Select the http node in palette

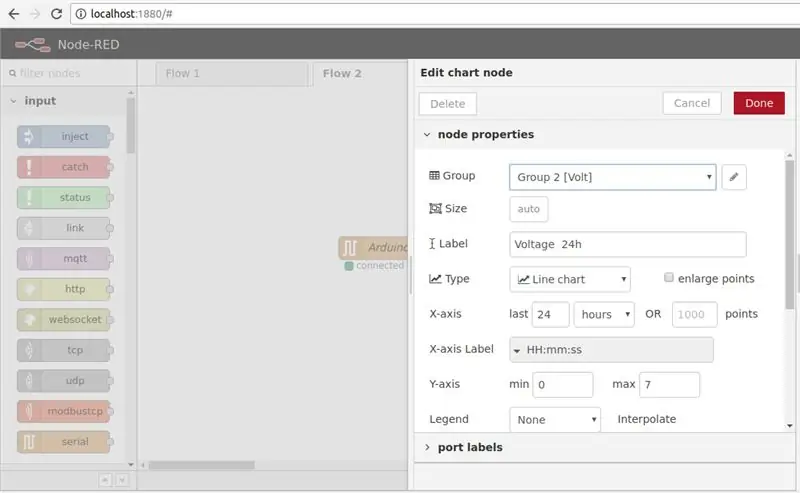coord(64,289)
